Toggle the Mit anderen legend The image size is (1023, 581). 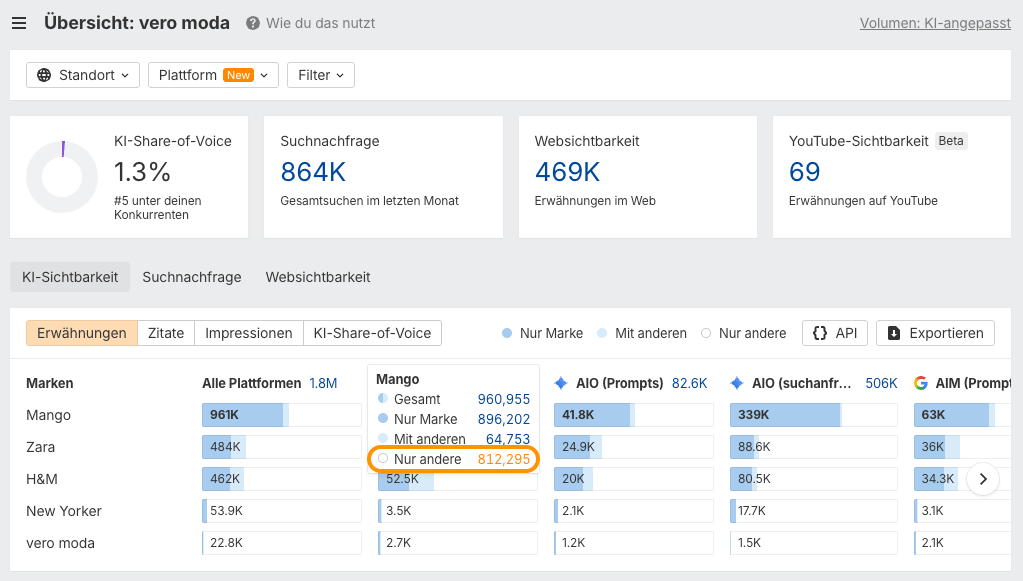click(x=642, y=333)
